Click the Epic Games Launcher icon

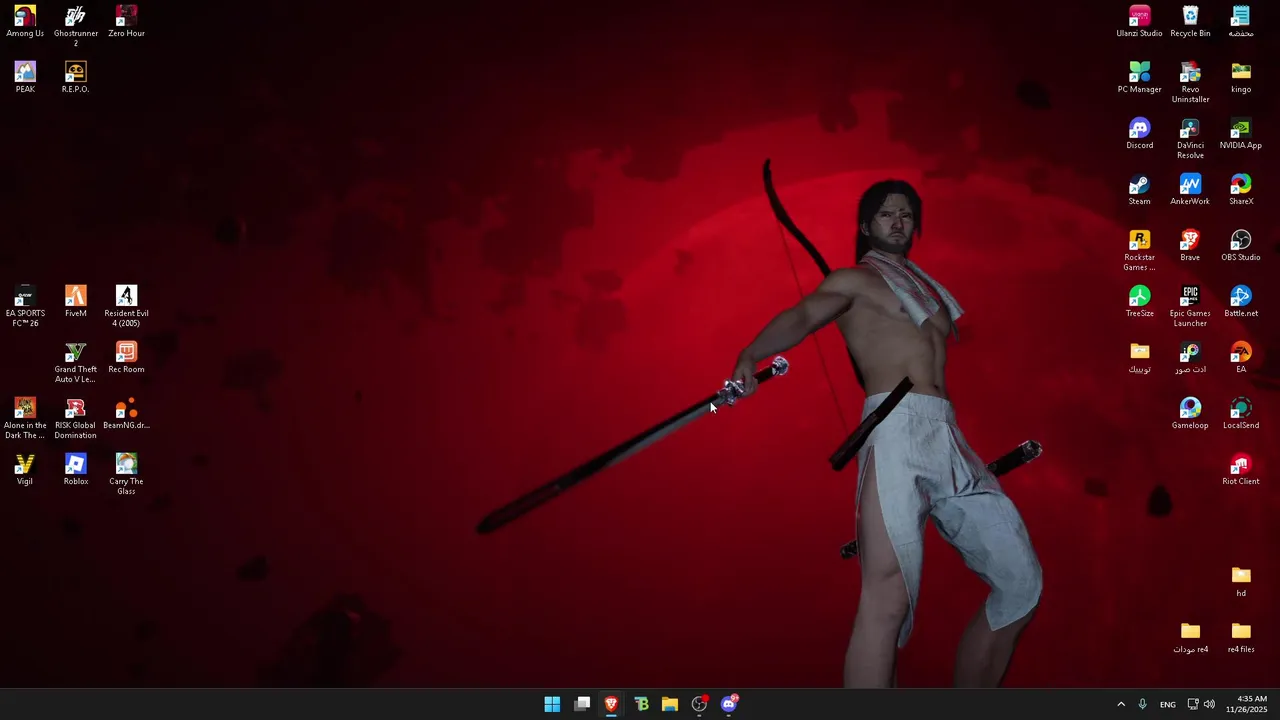click(1190, 307)
